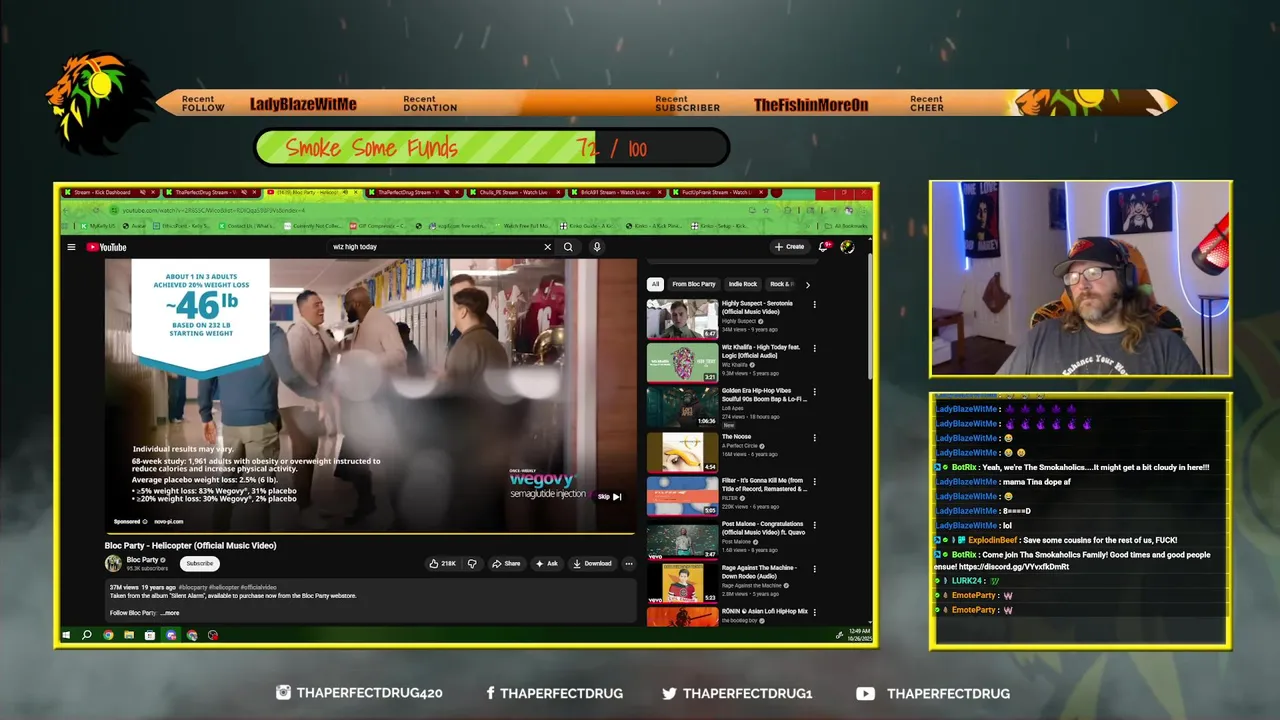Open options menu for Post Malone Congratulations

pos(814,525)
